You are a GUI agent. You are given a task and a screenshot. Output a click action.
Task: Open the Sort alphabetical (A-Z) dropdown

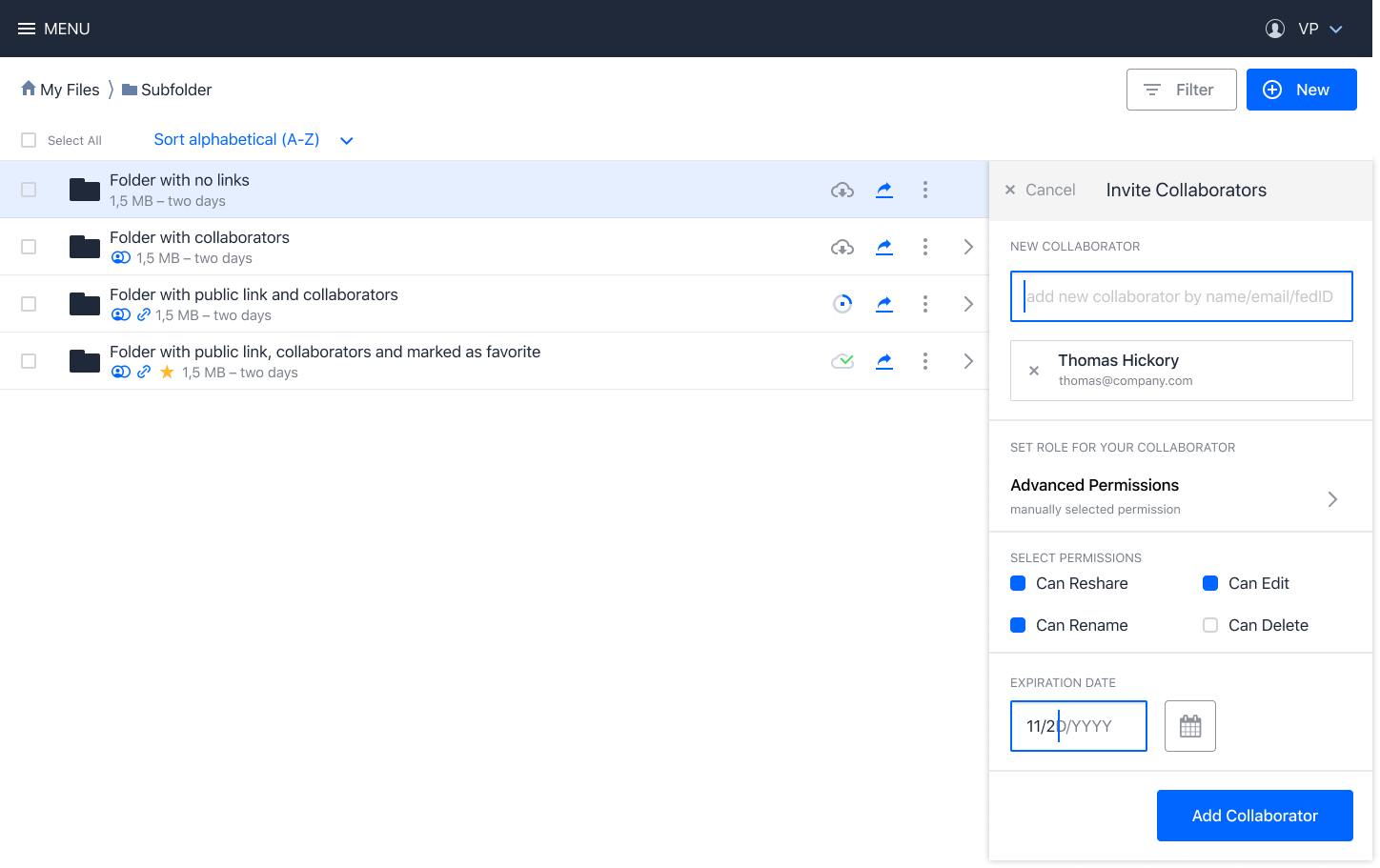coord(254,140)
